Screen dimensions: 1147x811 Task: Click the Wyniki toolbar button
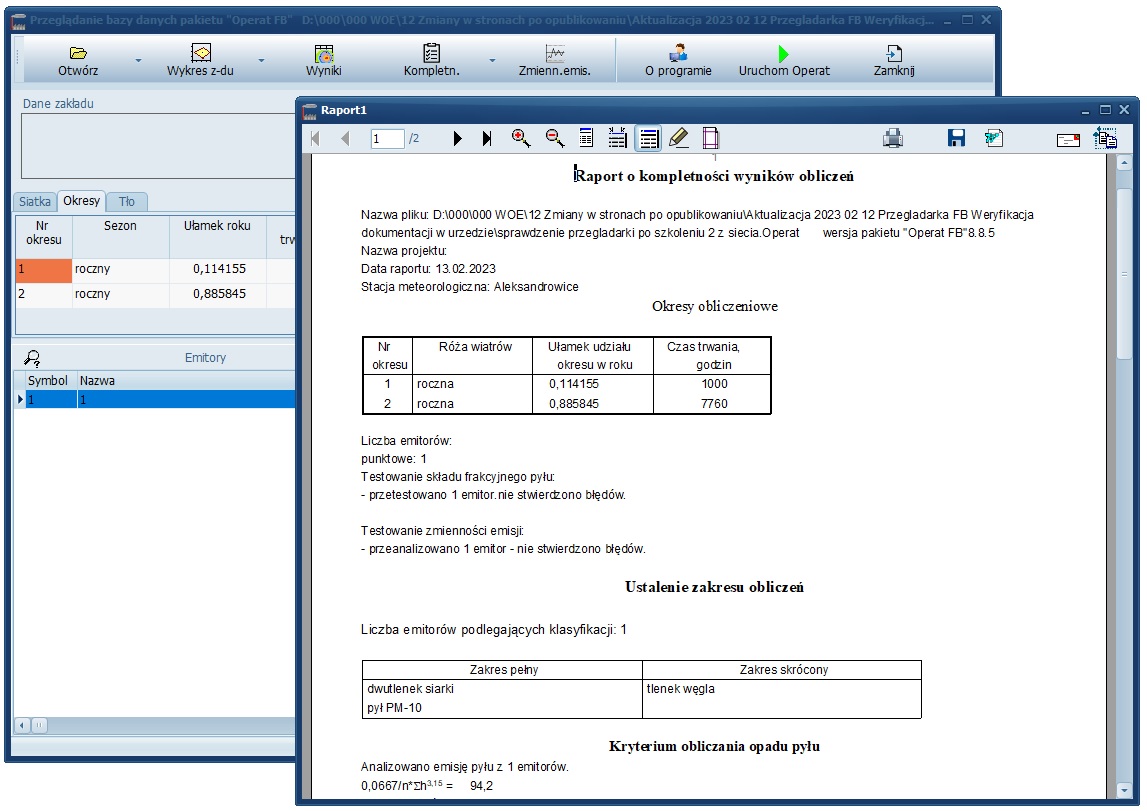(323, 61)
